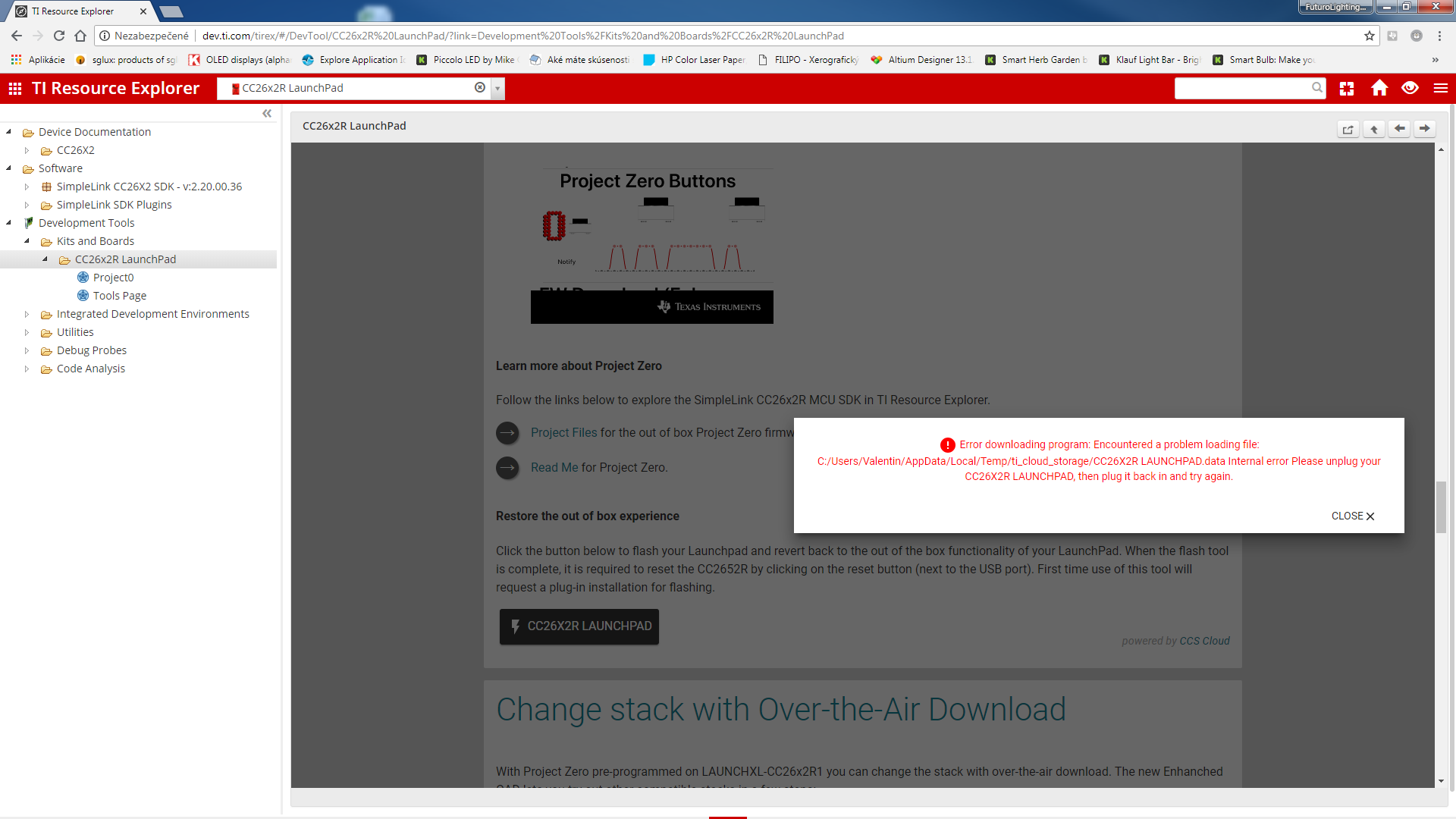
Task: Collapse the sidebar with double chevron
Action: click(267, 114)
